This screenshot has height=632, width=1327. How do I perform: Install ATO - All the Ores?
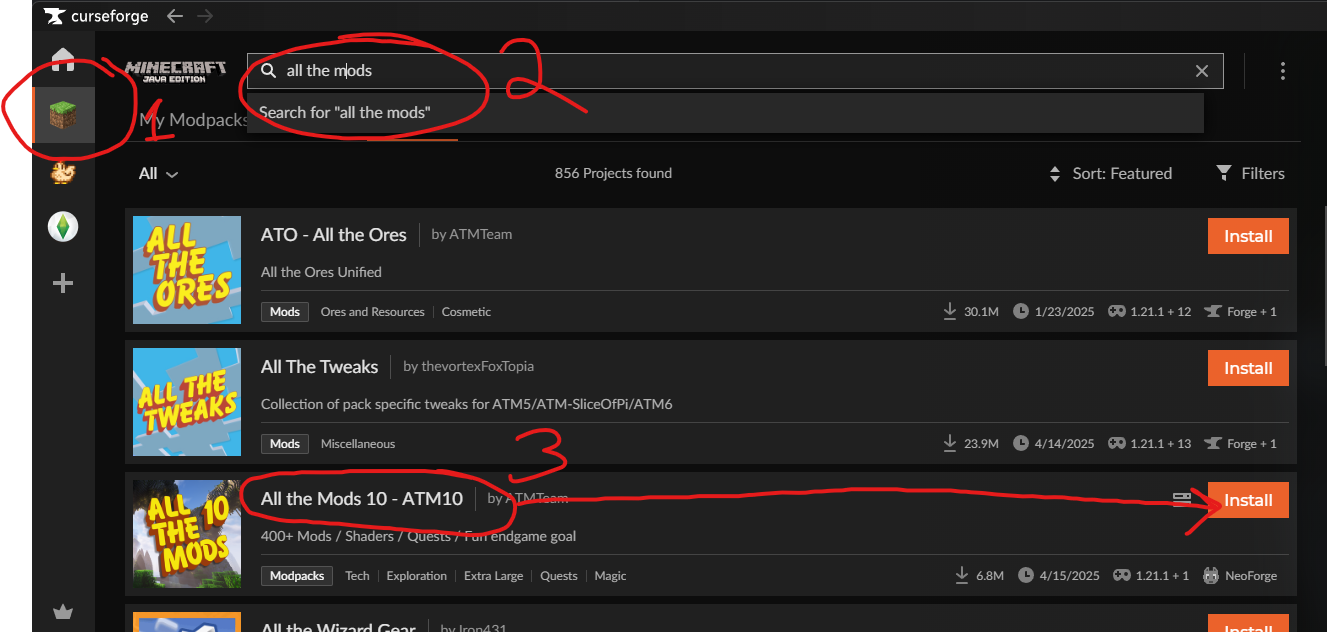1248,236
